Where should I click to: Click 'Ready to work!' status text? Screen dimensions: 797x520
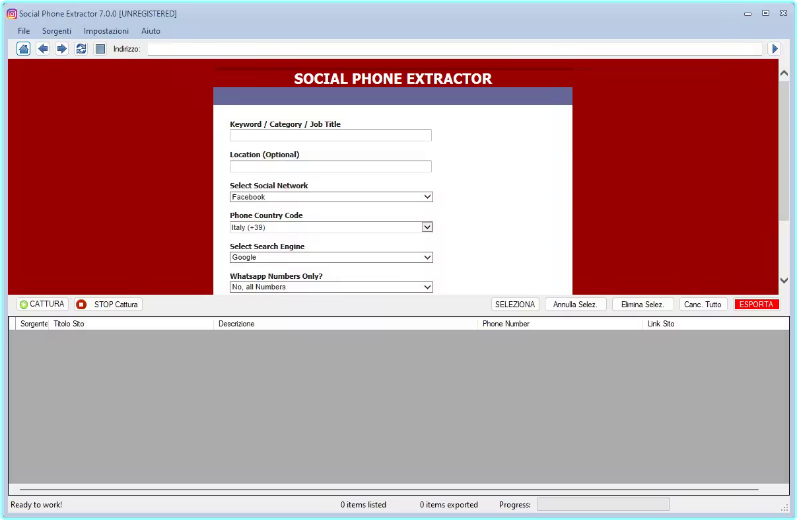pos(36,505)
